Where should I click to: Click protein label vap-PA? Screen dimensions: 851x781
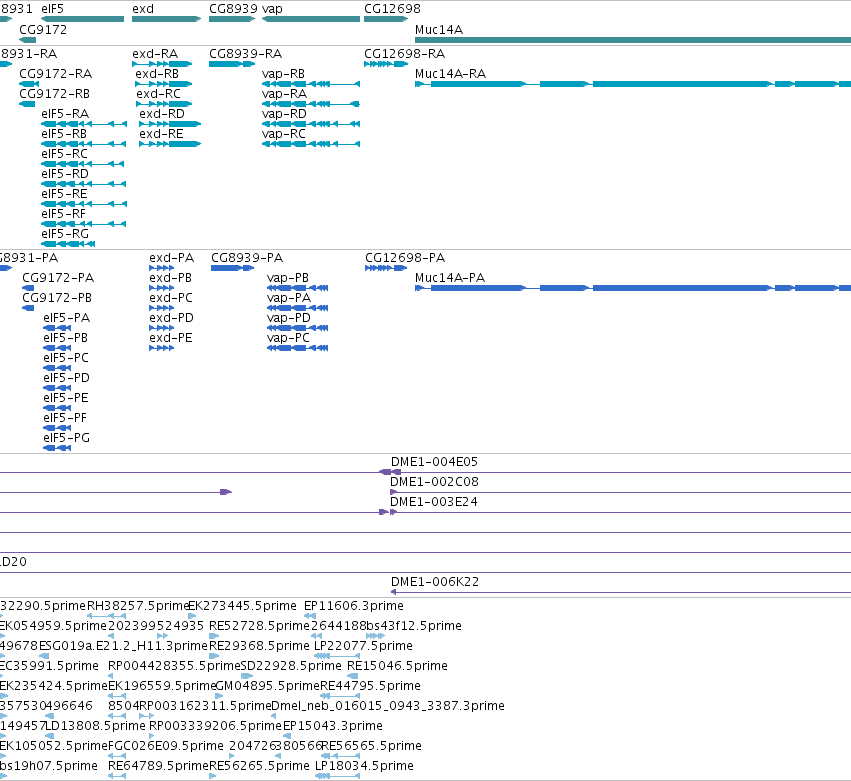(289, 297)
